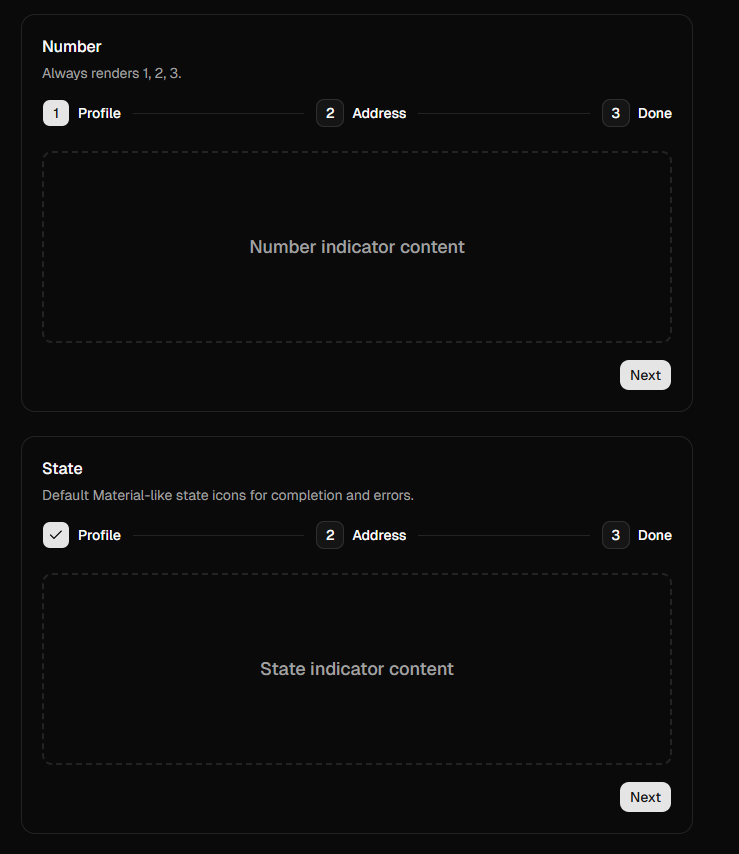Viewport: 739px width, 854px height.
Task: Click the State heading
Action: click(x=62, y=469)
